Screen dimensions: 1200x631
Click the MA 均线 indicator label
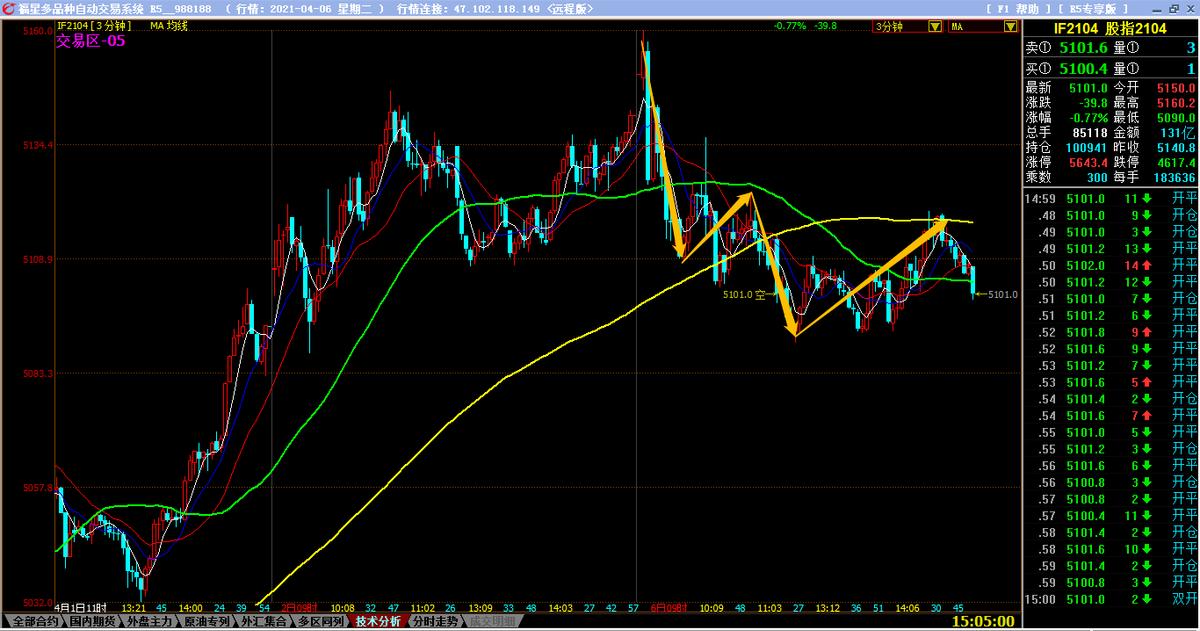coord(169,25)
